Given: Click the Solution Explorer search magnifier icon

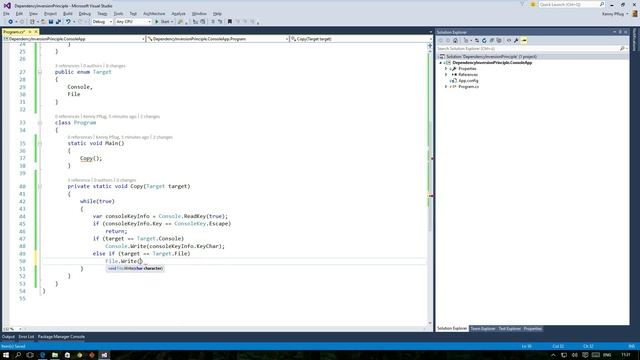Looking at the screenshot, I should (x=622, y=49).
